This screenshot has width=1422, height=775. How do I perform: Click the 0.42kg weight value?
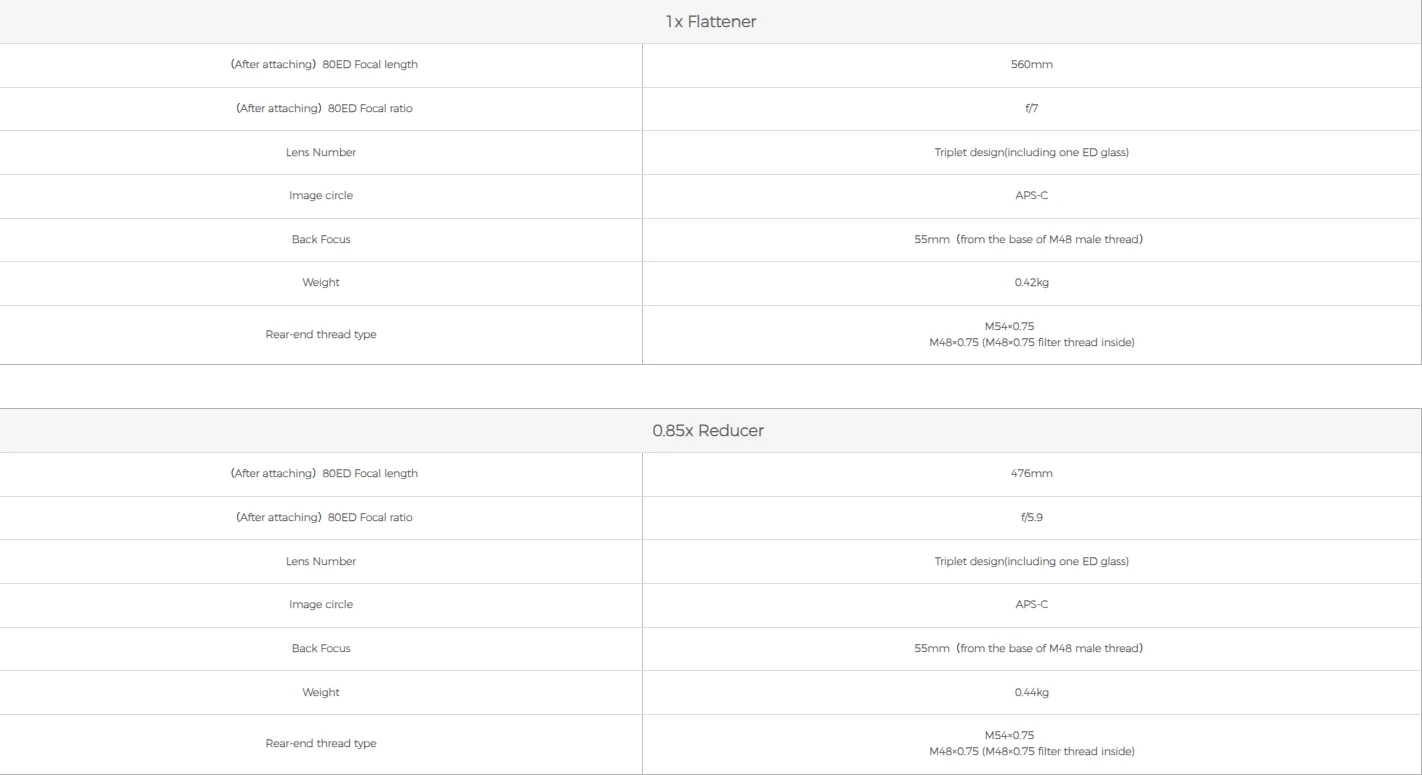tap(1031, 283)
